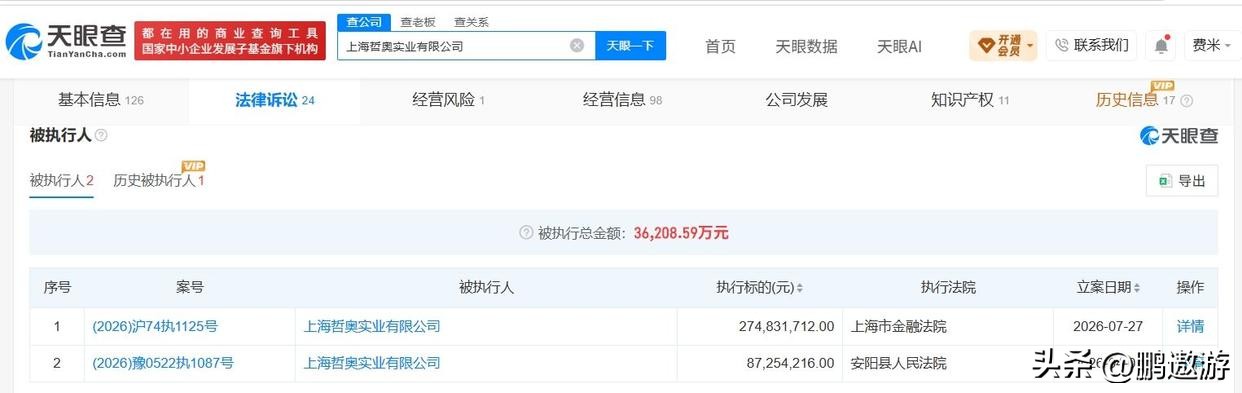The image size is (1242, 393).
Task: Go to 首页 in the top navigation
Action: (720, 46)
